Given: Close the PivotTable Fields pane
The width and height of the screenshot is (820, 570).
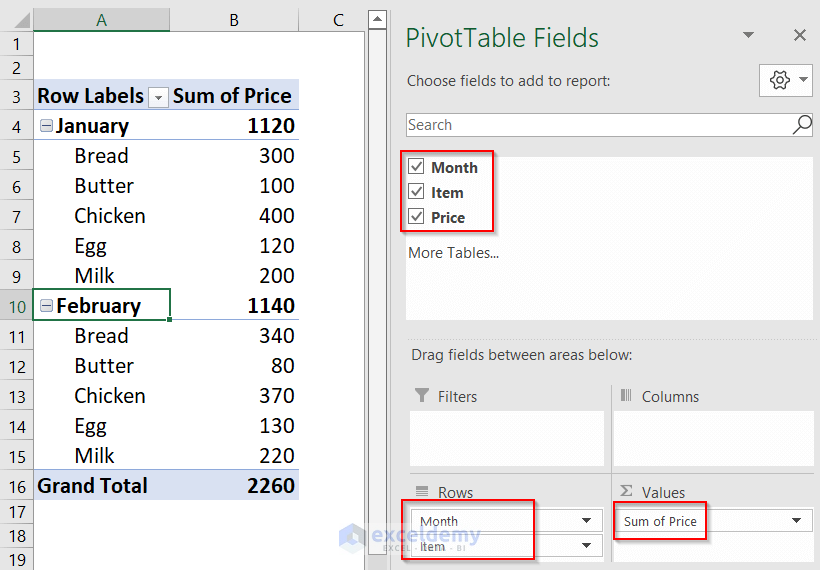Looking at the screenshot, I should 799,36.
